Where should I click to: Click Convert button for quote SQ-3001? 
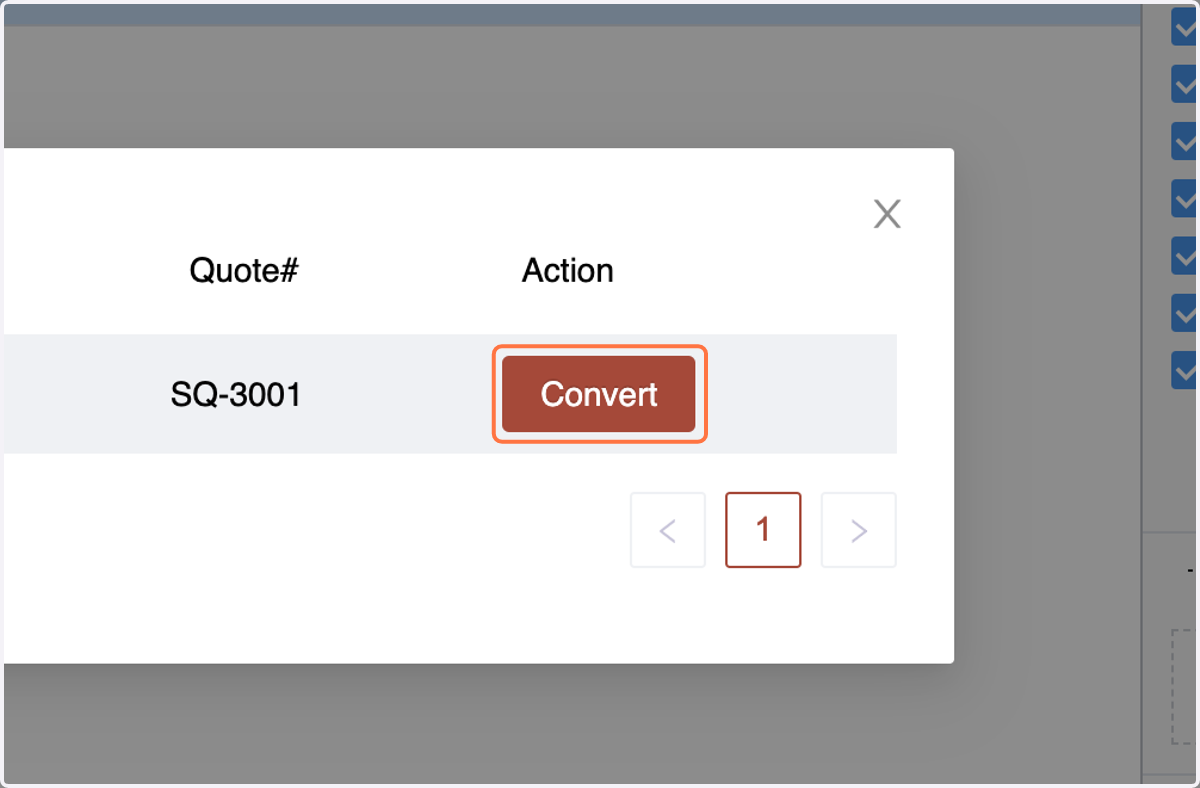599,394
